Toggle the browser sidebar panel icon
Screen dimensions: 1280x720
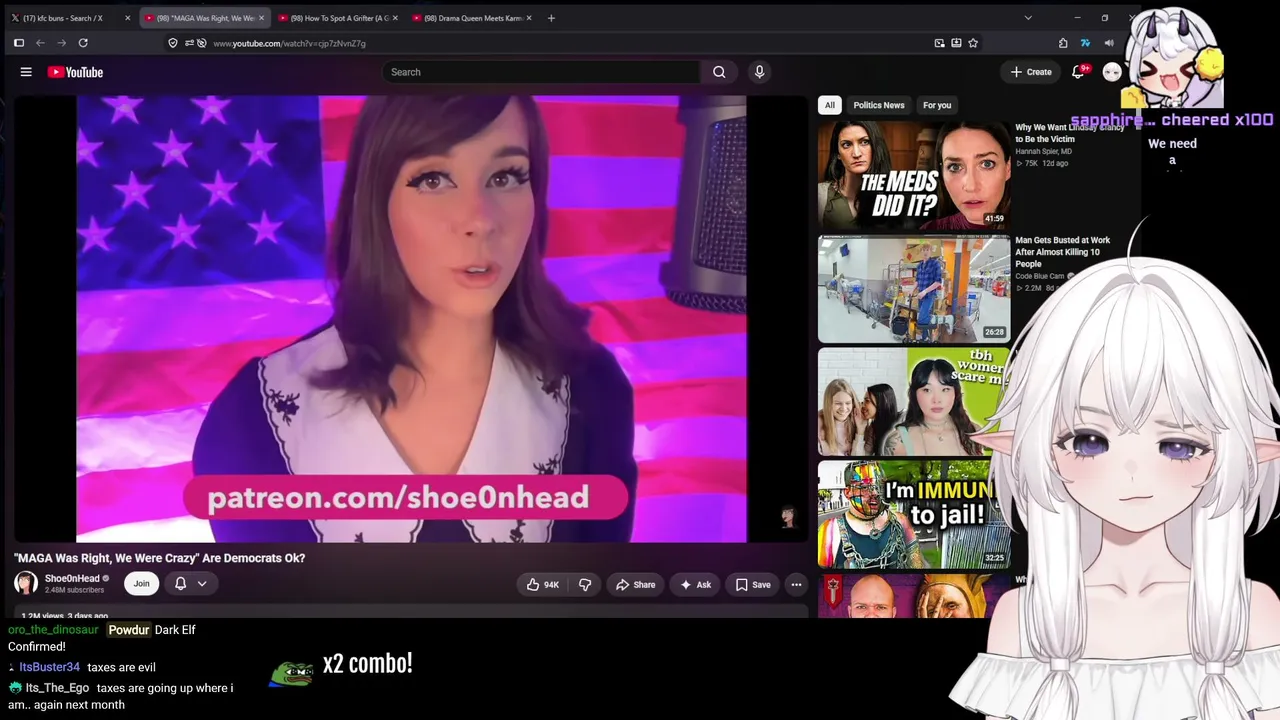click(18, 43)
